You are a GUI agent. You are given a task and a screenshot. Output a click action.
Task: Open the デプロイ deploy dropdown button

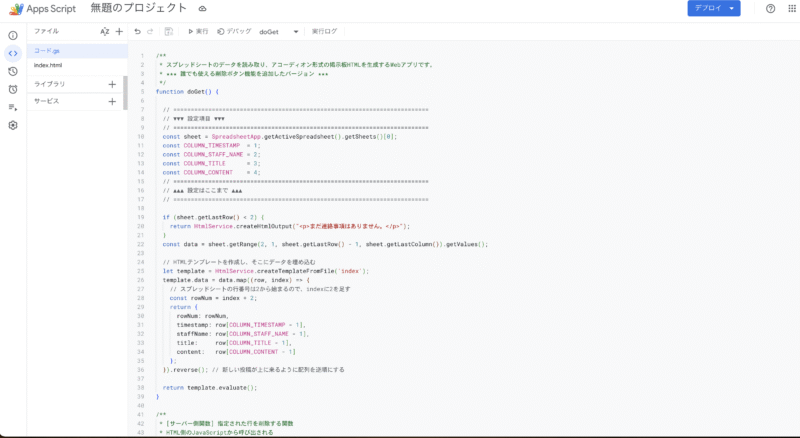pos(714,9)
